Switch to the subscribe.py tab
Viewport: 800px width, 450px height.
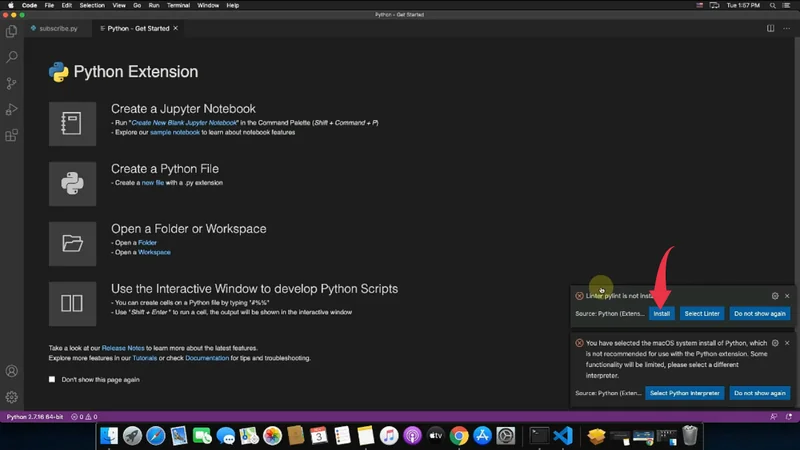57,28
